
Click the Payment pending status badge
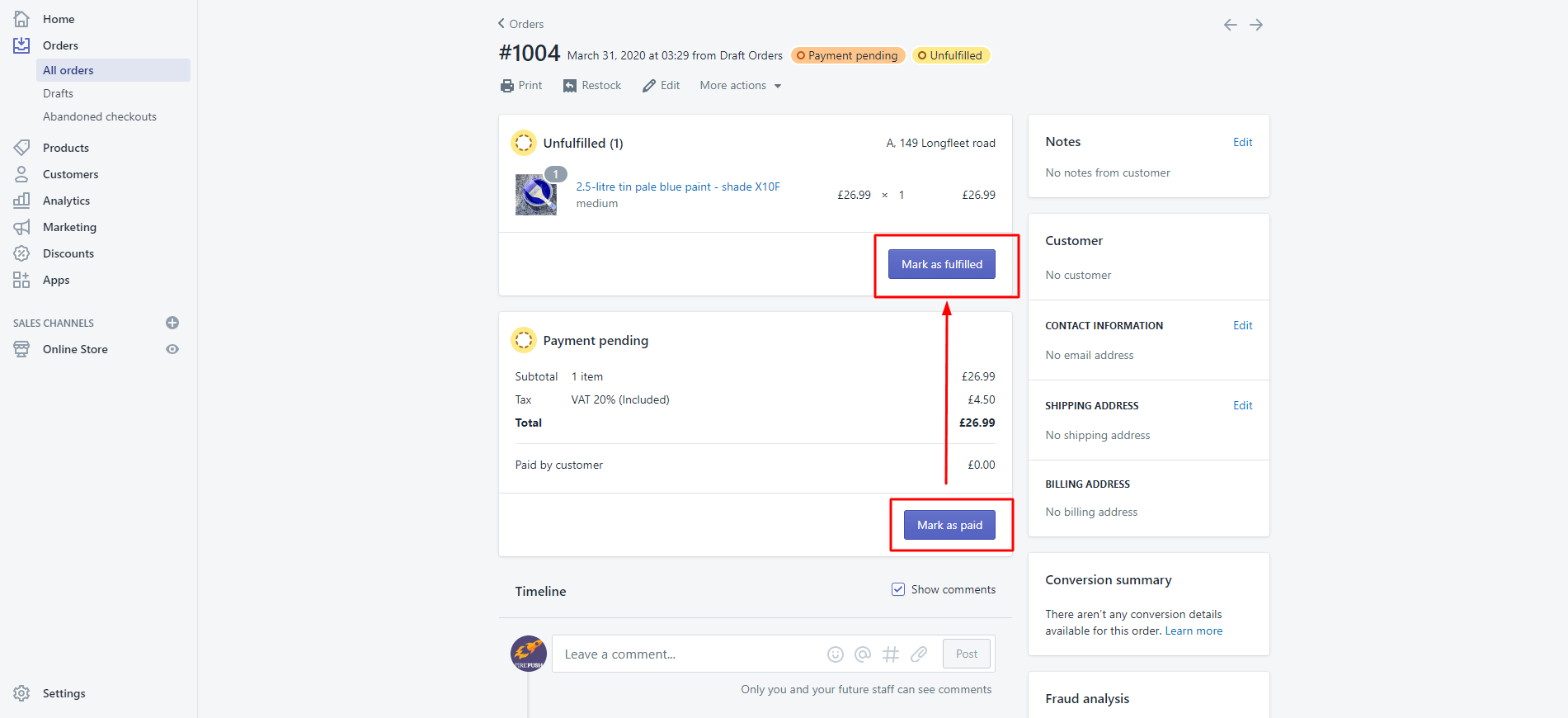click(848, 55)
